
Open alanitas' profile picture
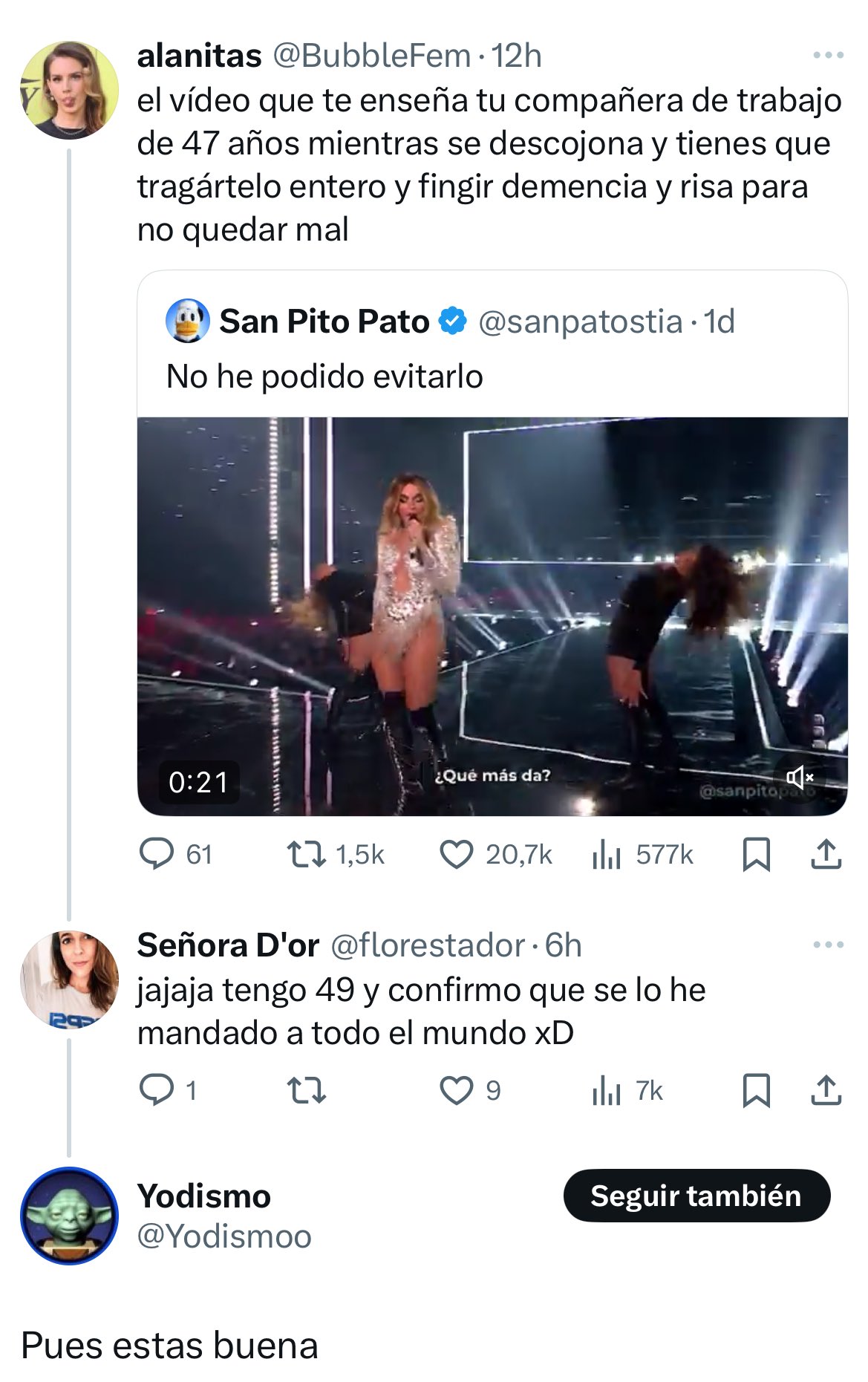(69, 90)
